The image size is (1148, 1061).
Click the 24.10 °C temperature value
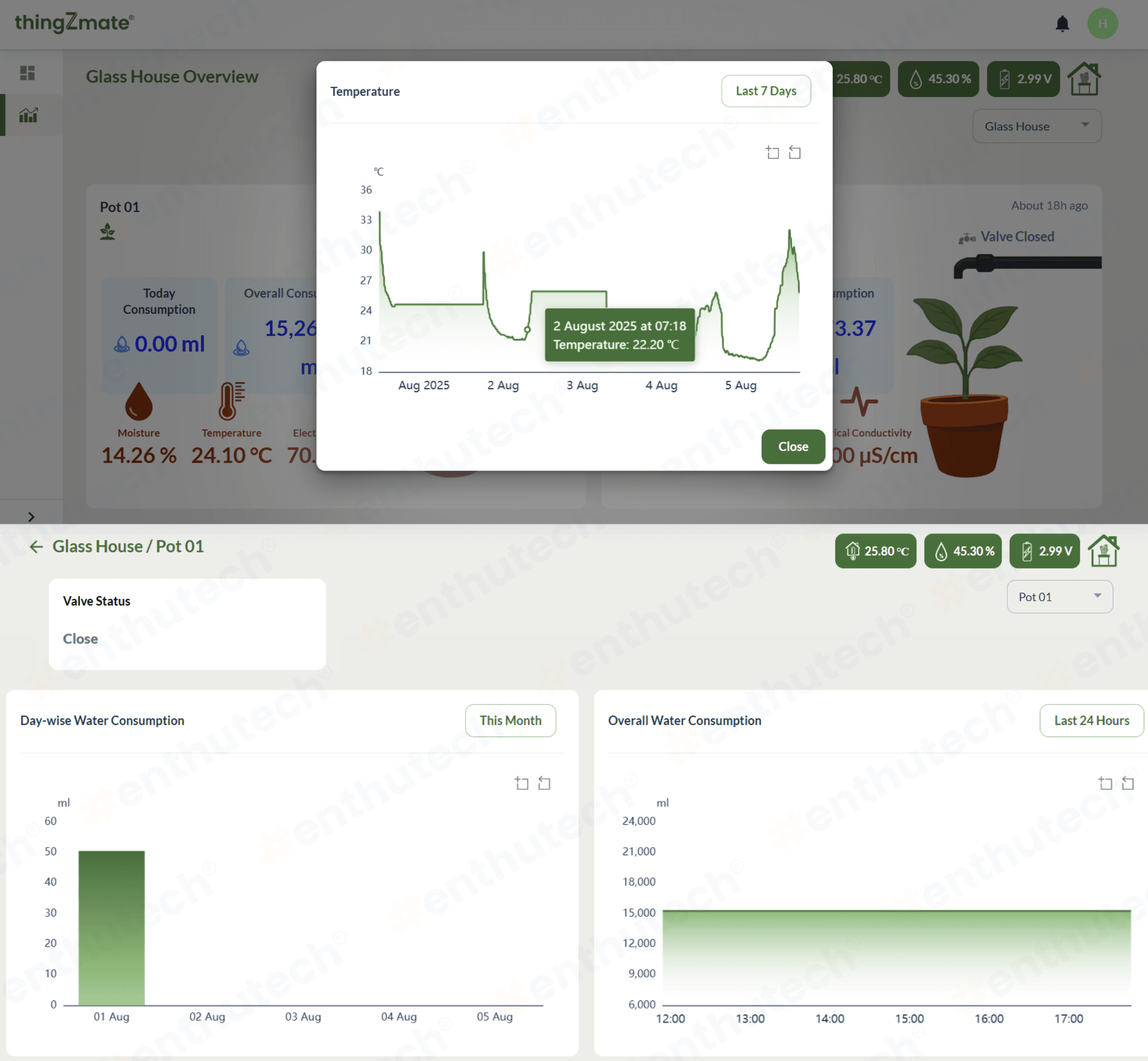(231, 455)
